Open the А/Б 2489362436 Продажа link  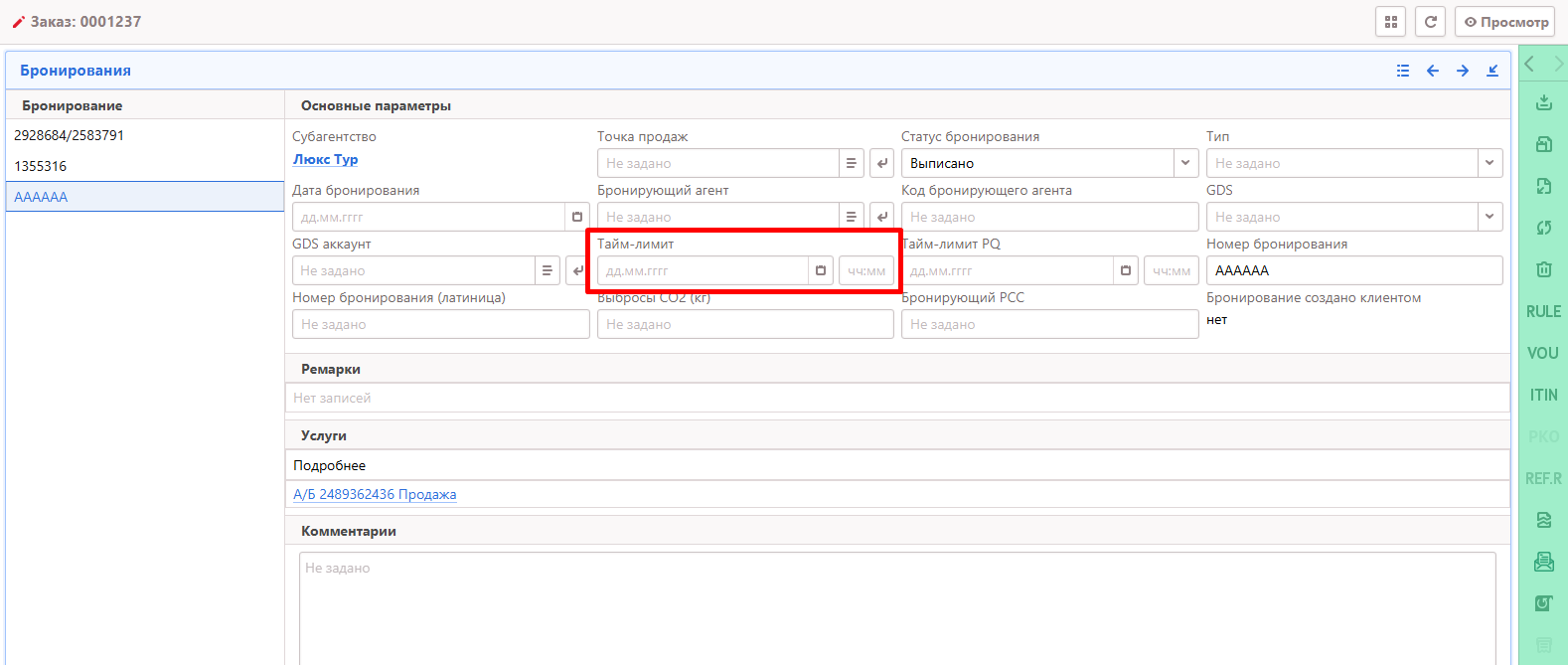[x=375, y=494]
